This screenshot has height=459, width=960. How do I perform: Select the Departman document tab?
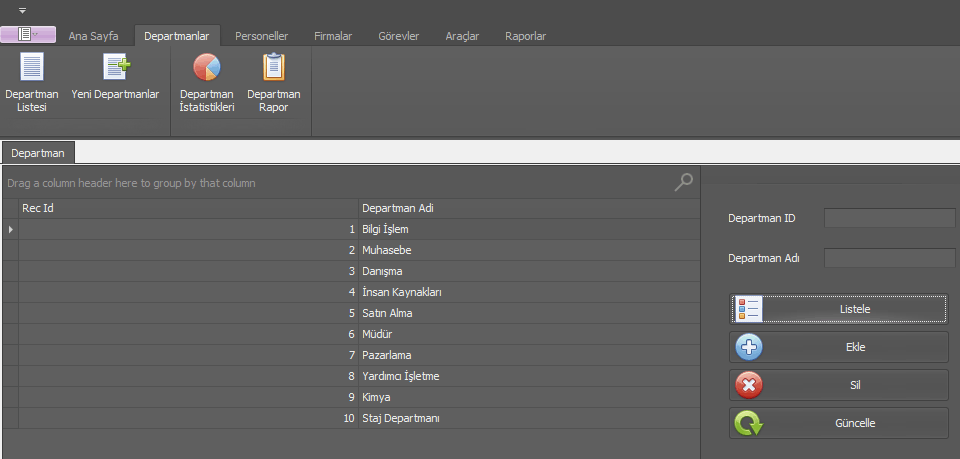pos(38,153)
